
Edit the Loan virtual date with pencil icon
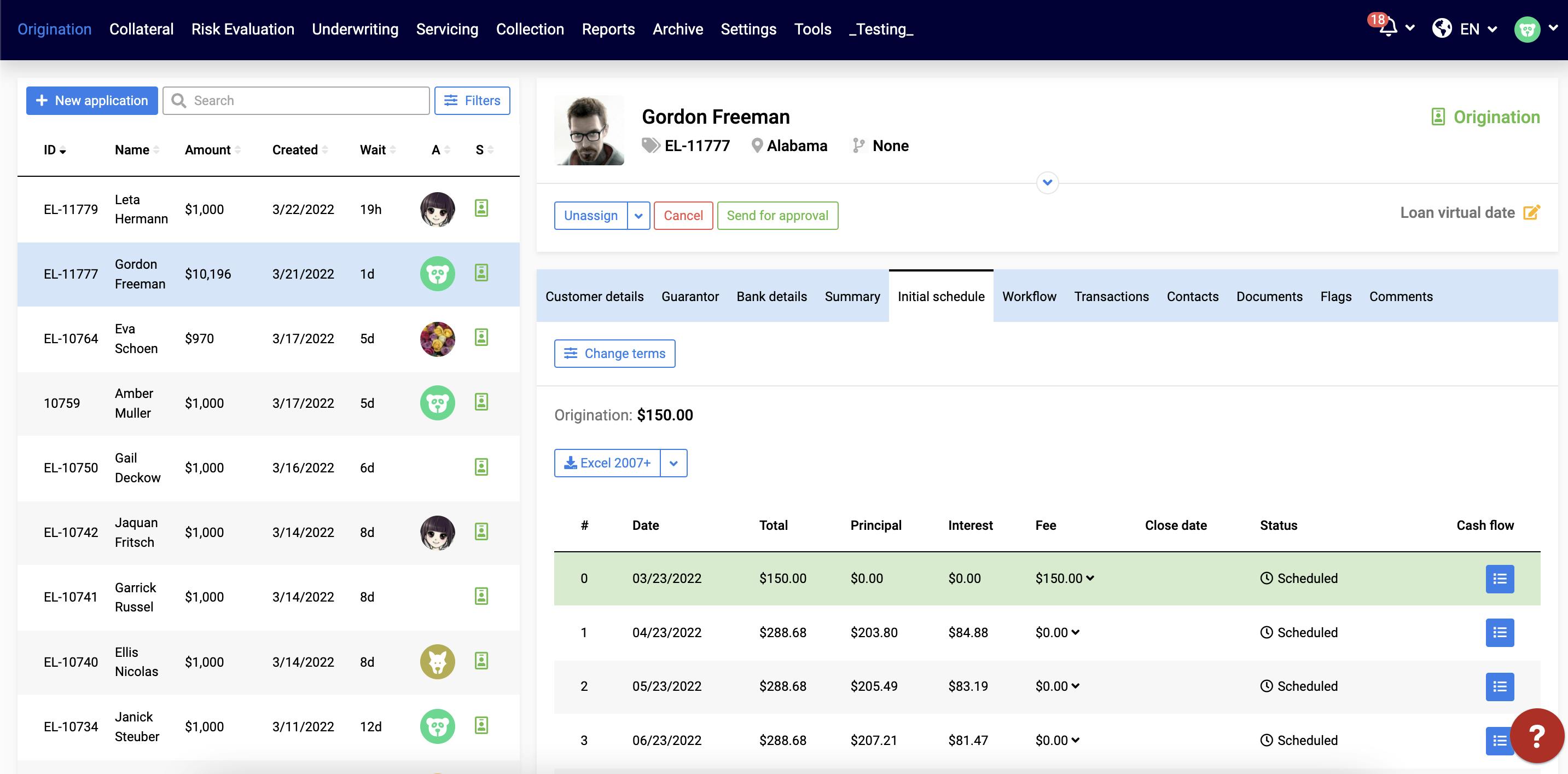[1532, 212]
